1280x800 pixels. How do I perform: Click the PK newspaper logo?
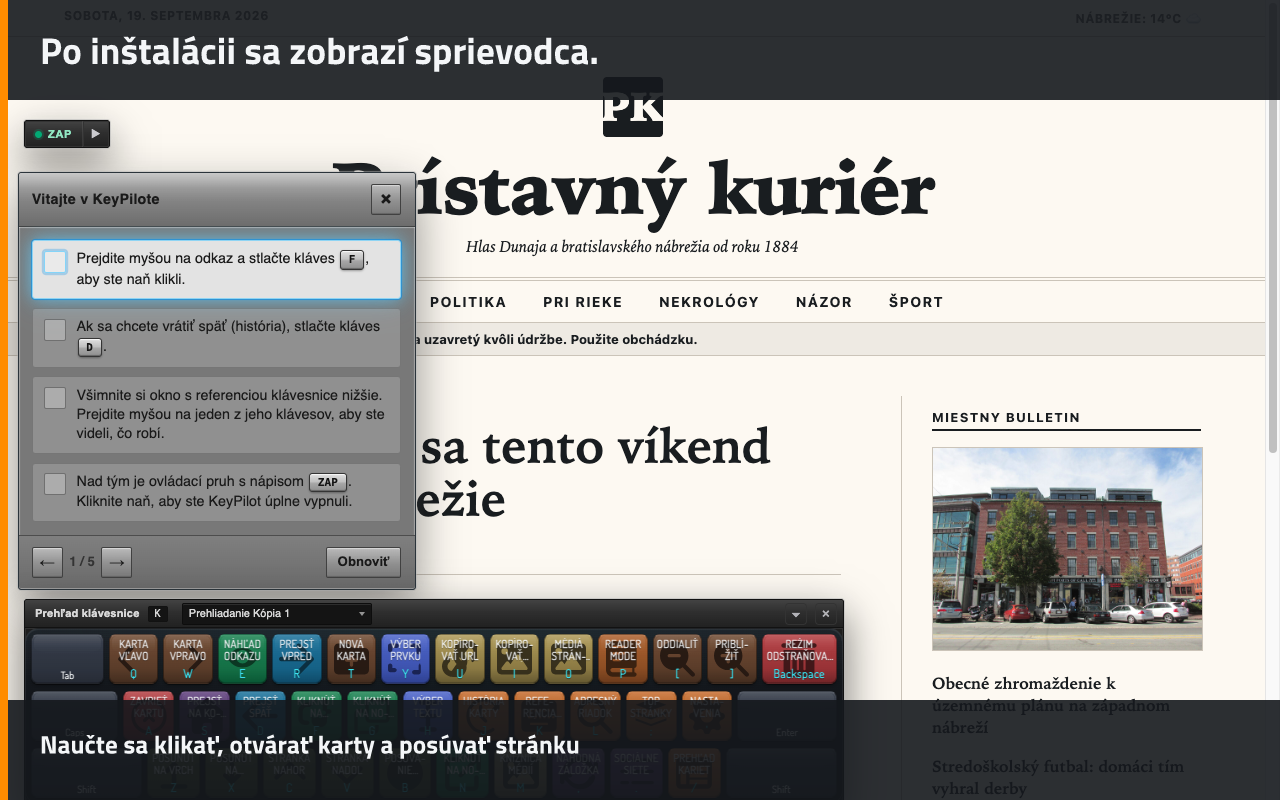point(633,107)
